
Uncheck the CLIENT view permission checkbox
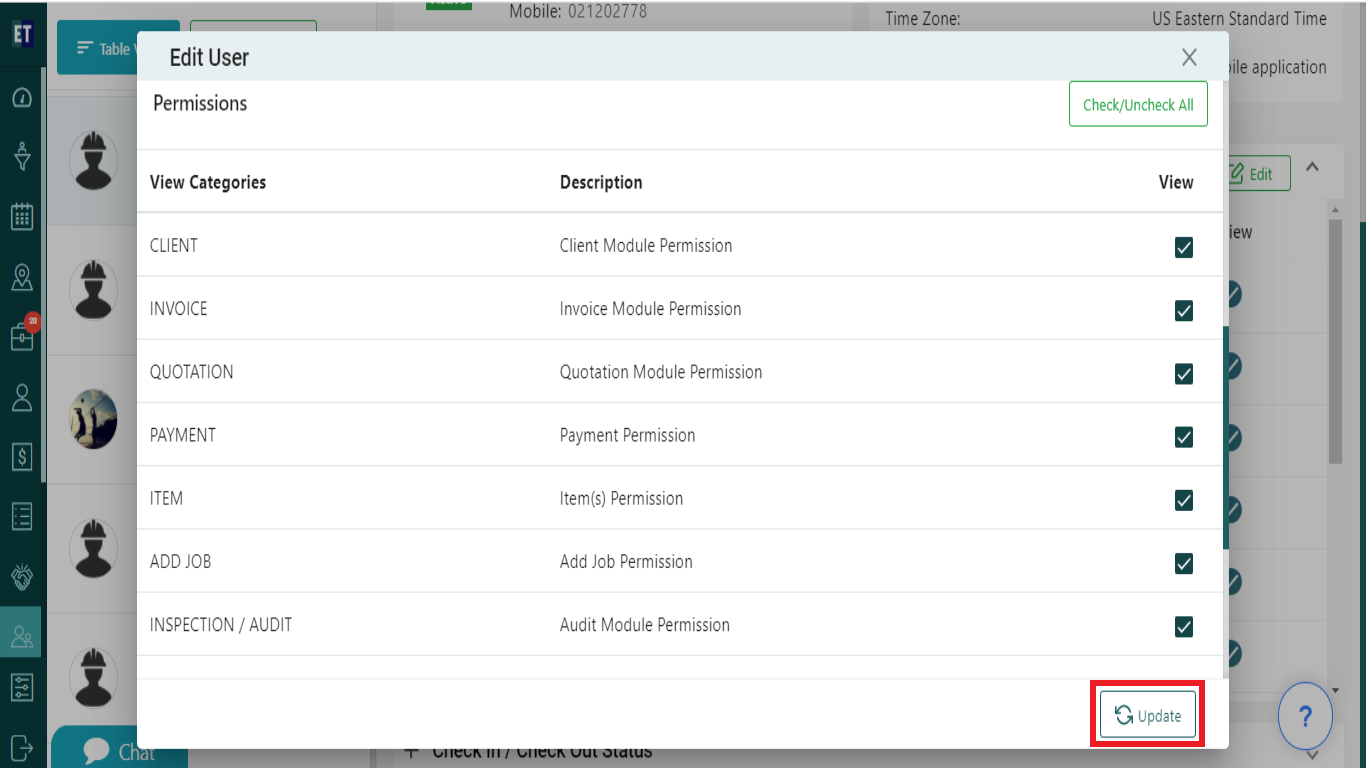click(x=1184, y=247)
